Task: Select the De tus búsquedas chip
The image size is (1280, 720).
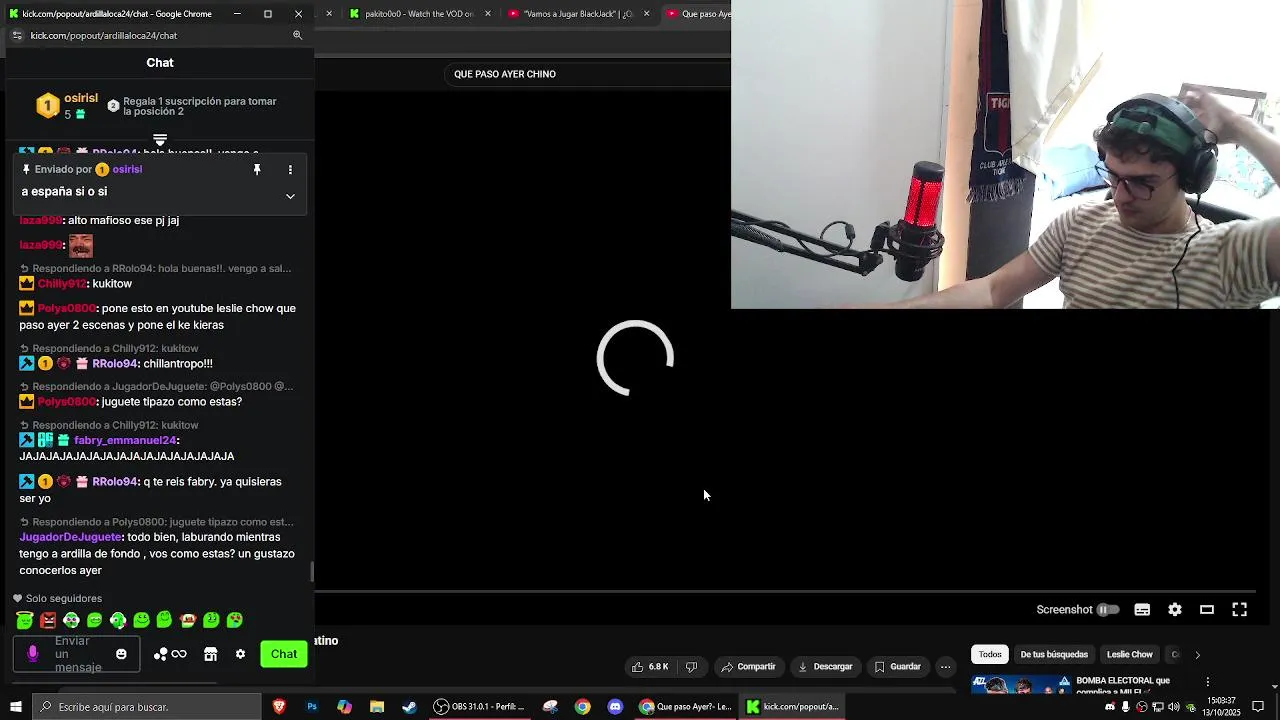Action: pyautogui.click(x=1054, y=655)
